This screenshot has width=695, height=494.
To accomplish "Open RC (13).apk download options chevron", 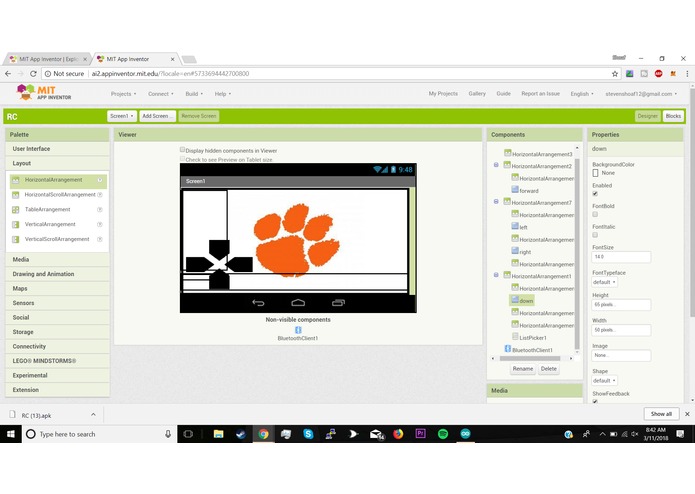I will click(x=93, y=415).
